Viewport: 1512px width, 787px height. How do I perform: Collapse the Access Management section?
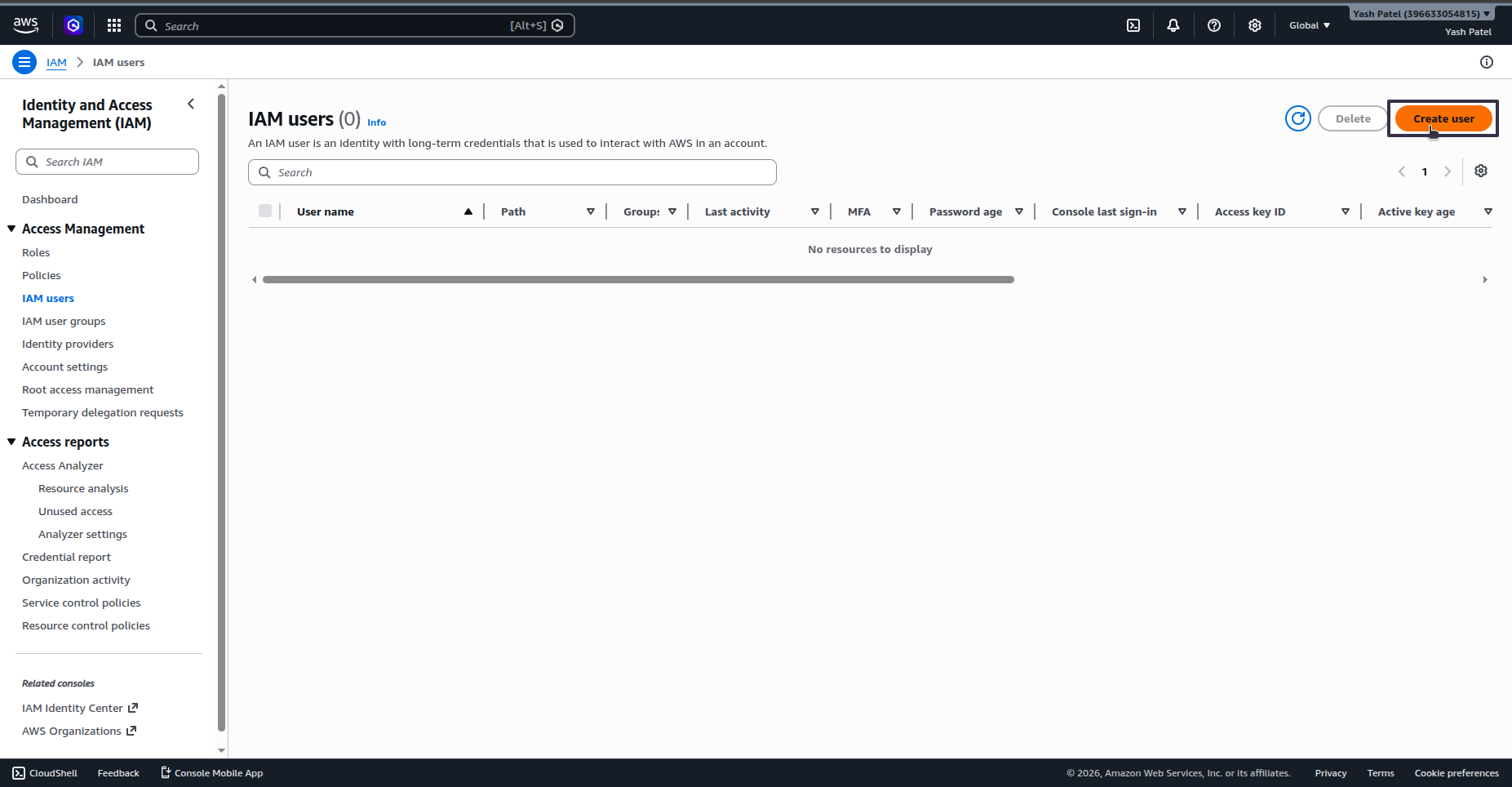[x=11, y=229]
